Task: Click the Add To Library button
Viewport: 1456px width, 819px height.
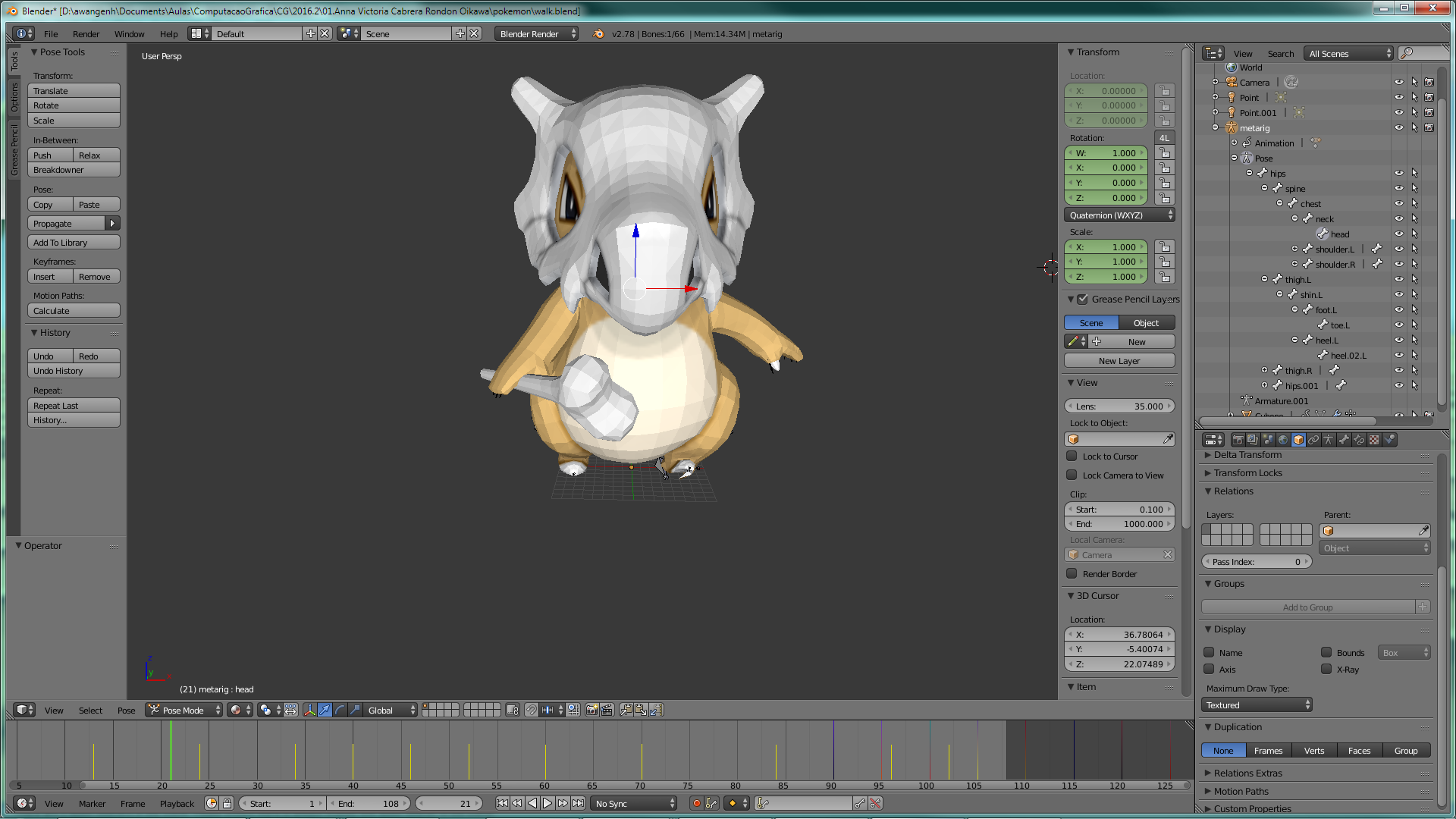Action: (74, 243)
